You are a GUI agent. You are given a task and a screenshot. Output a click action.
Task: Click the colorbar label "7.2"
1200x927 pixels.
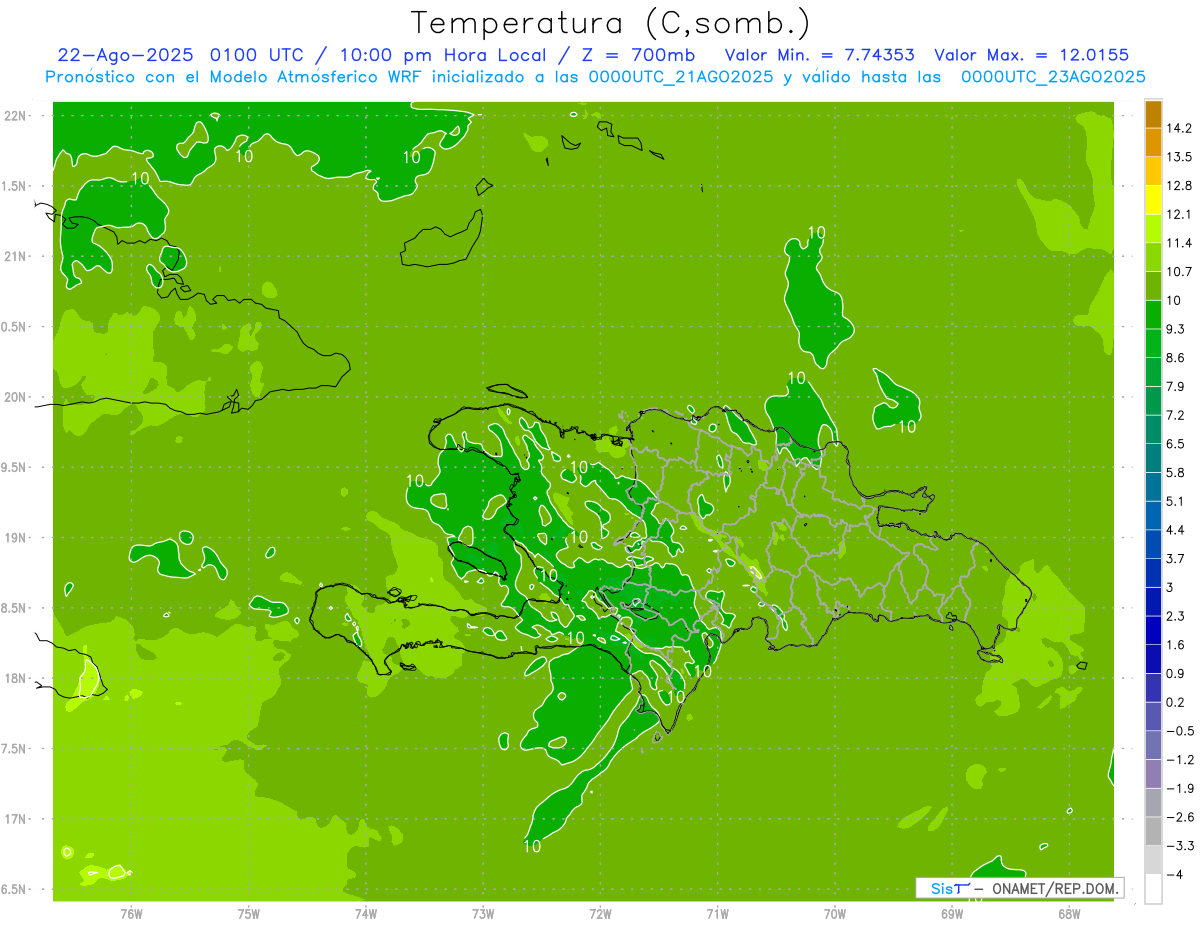pyautogui.click(x=1175, y=415)
